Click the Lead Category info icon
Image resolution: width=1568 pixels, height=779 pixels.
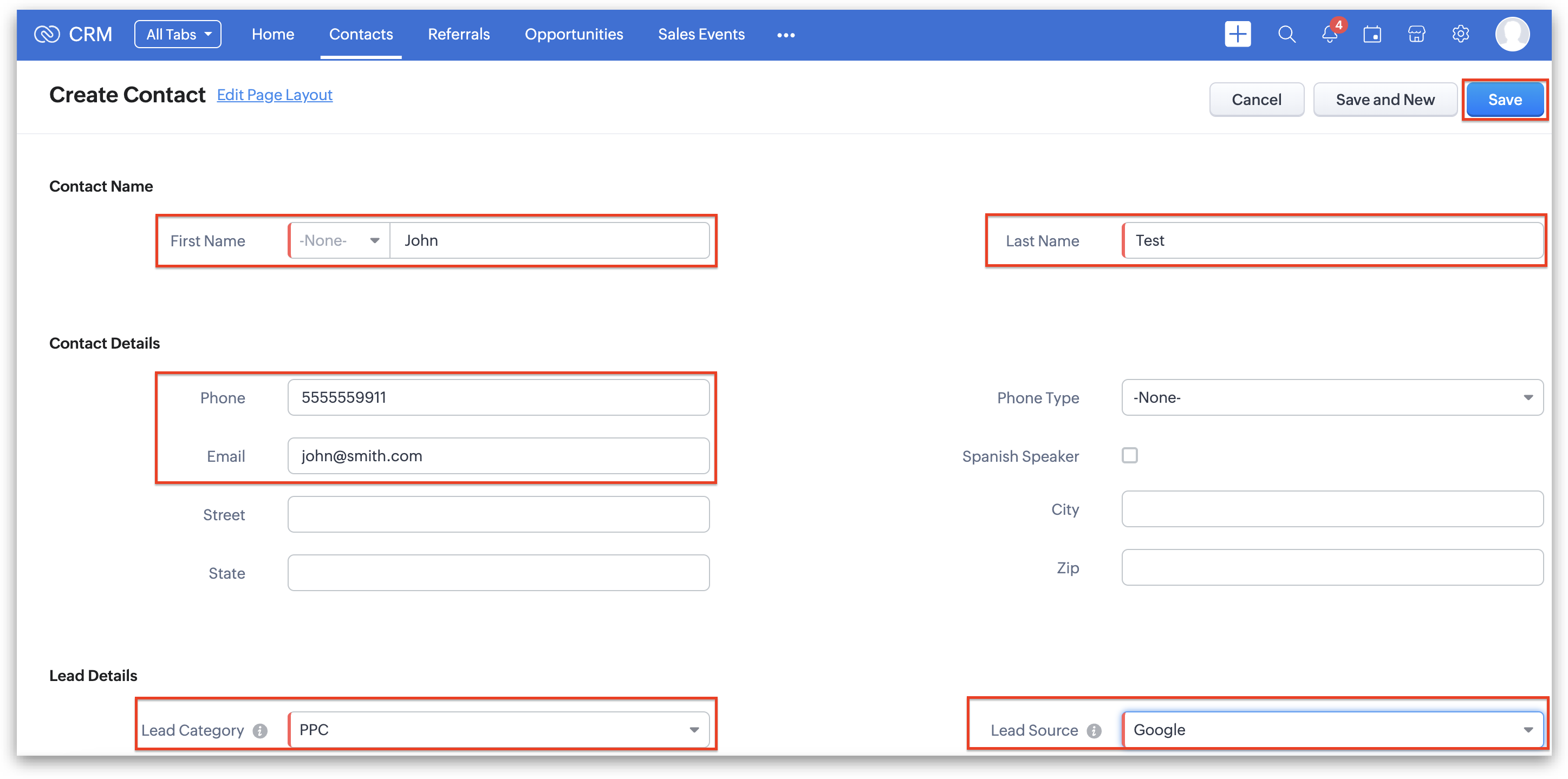coord(261,731)
